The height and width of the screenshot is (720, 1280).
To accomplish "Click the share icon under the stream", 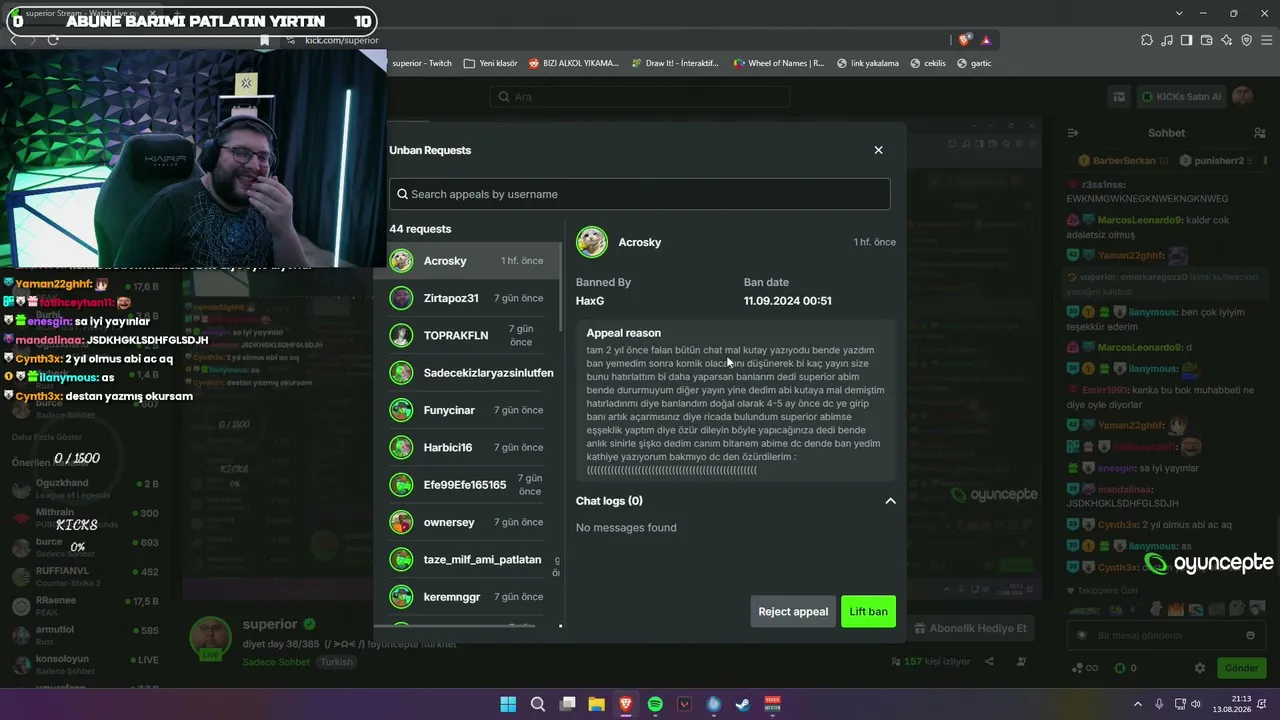I will 989,661.
